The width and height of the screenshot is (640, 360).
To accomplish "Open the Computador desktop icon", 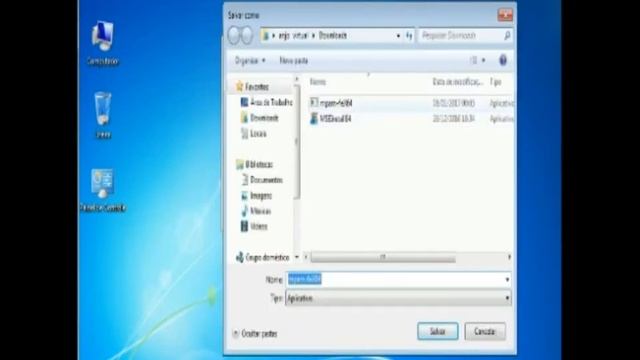I will coord(102,43).
